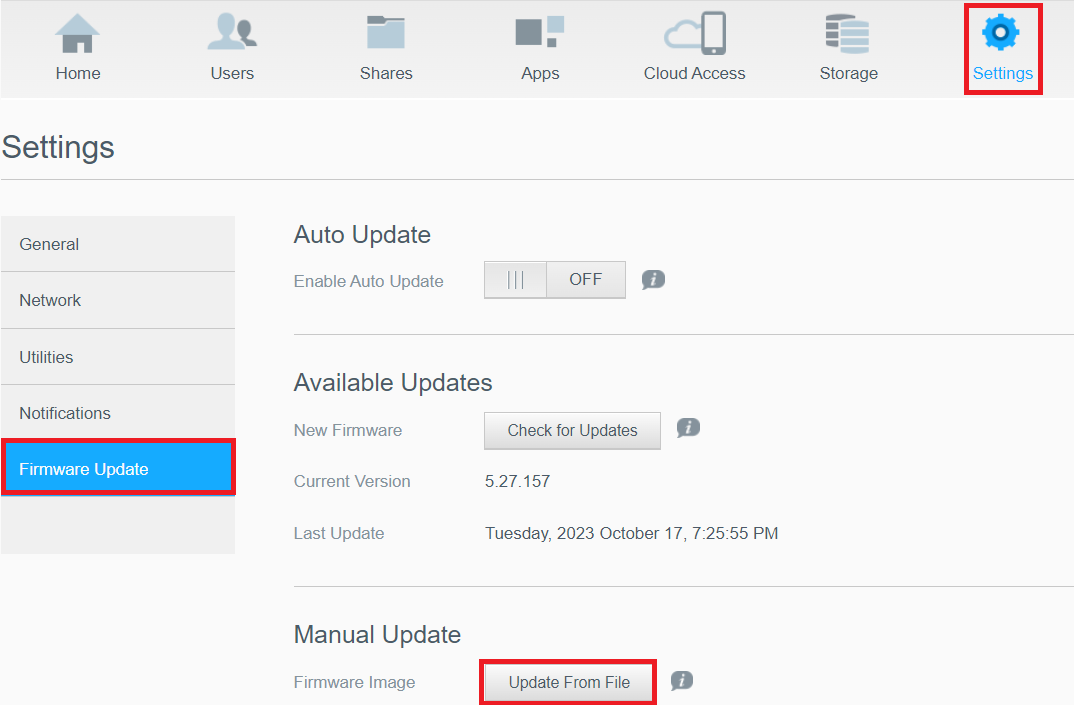This screenshot has height=705, width=1074.
Task: Click the Settings gear icon
Action: coord(1001,33)
